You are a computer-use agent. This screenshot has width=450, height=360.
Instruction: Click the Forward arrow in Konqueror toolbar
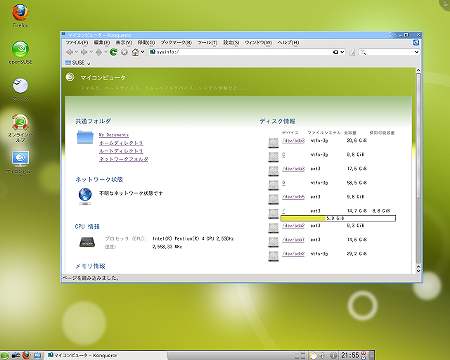point(84,52)
